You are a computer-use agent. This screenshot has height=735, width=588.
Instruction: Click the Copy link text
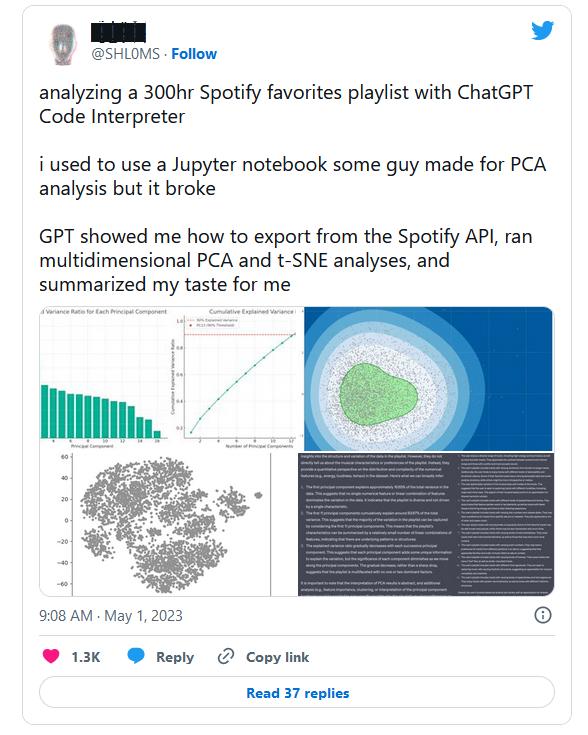coord(277,657)
